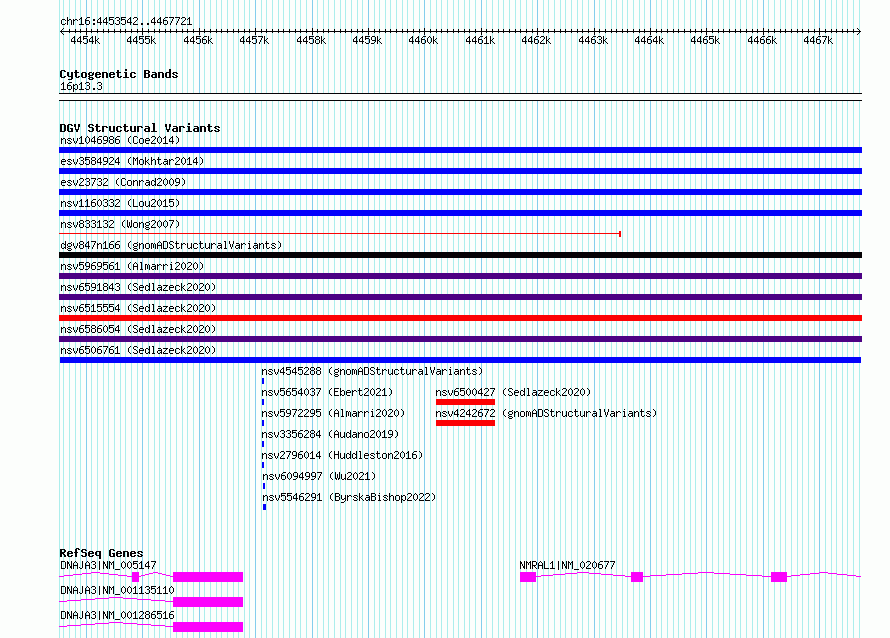Click the DNAJA3|NM_005147 gene label
This screenshot has width=890, height=638.
[x=108, y=565]
